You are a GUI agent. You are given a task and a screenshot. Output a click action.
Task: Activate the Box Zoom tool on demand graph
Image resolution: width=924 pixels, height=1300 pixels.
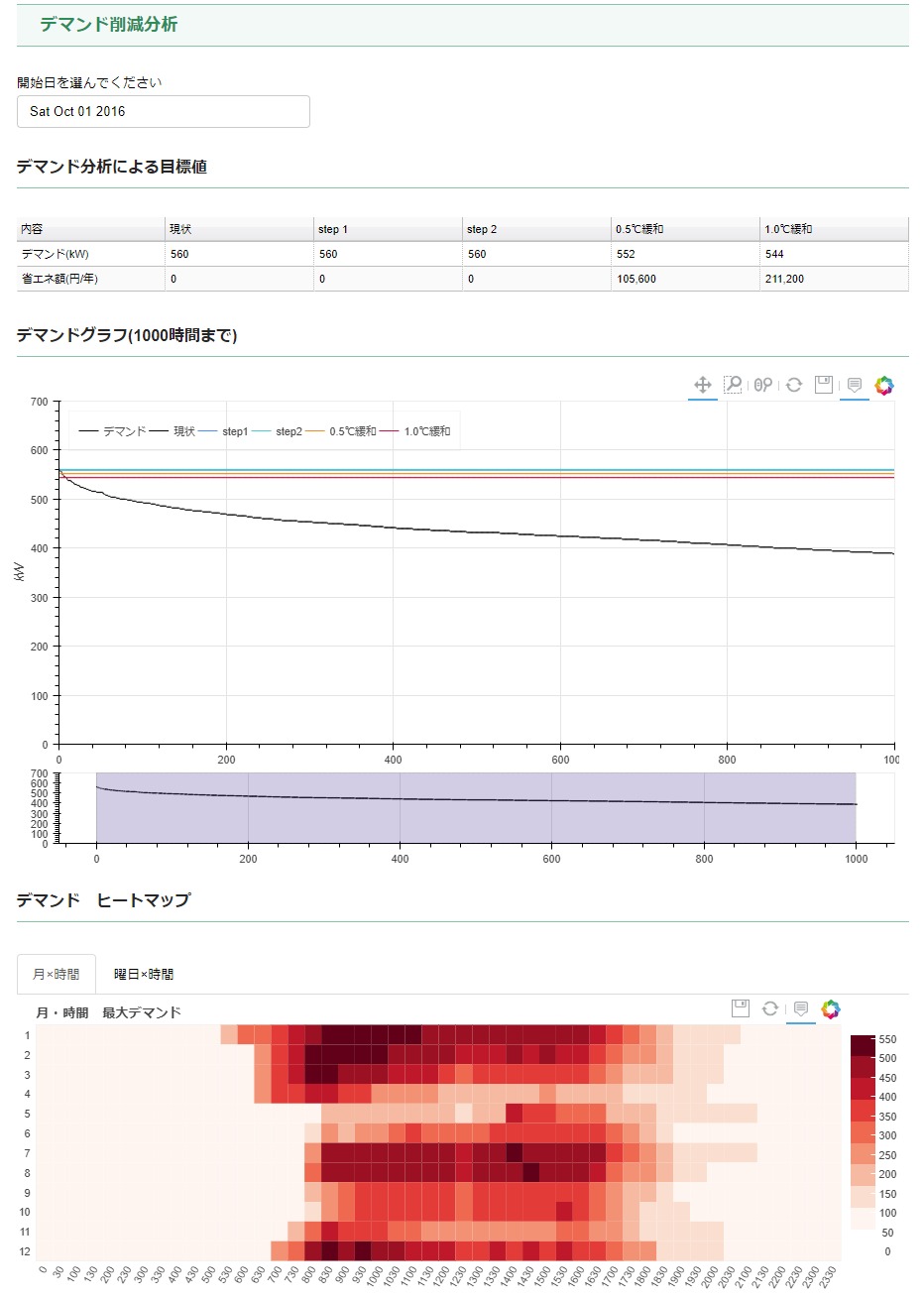(x=733, y=385)
